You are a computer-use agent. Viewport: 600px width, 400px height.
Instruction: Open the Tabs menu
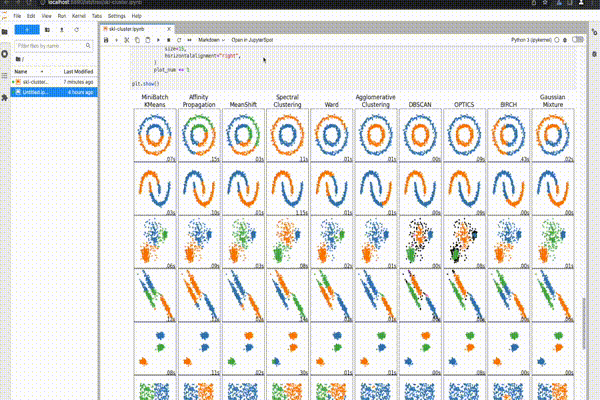(x=97, y=16)
